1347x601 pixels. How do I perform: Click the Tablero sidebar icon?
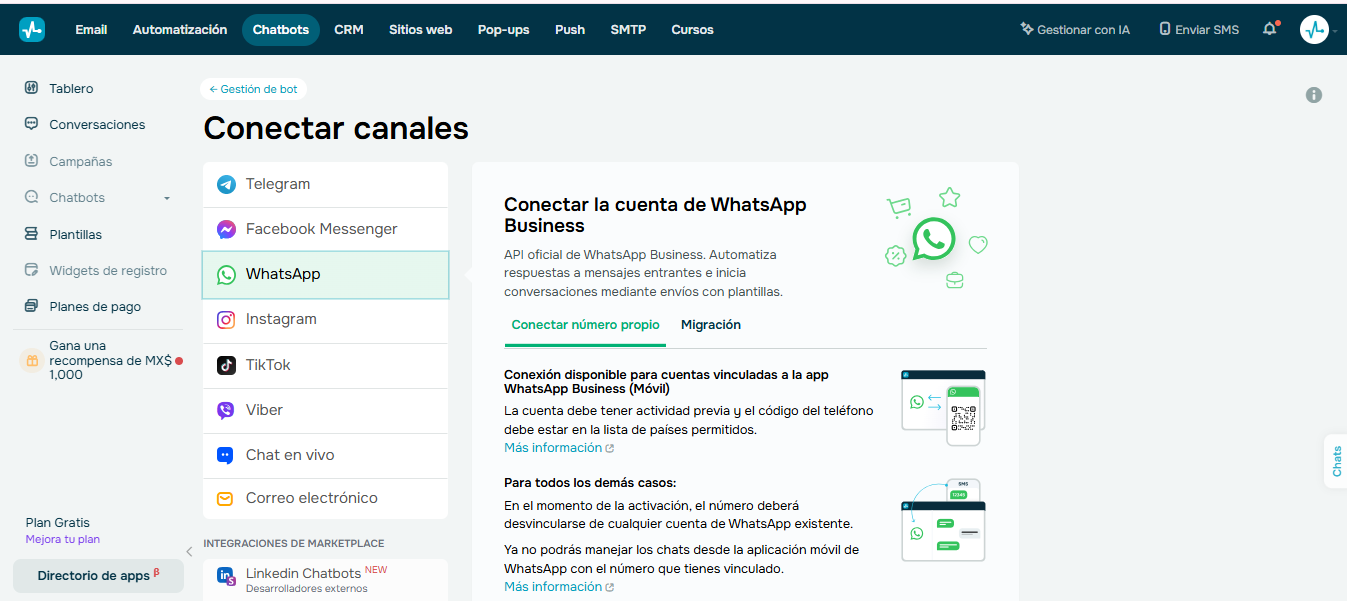[31, 88]
